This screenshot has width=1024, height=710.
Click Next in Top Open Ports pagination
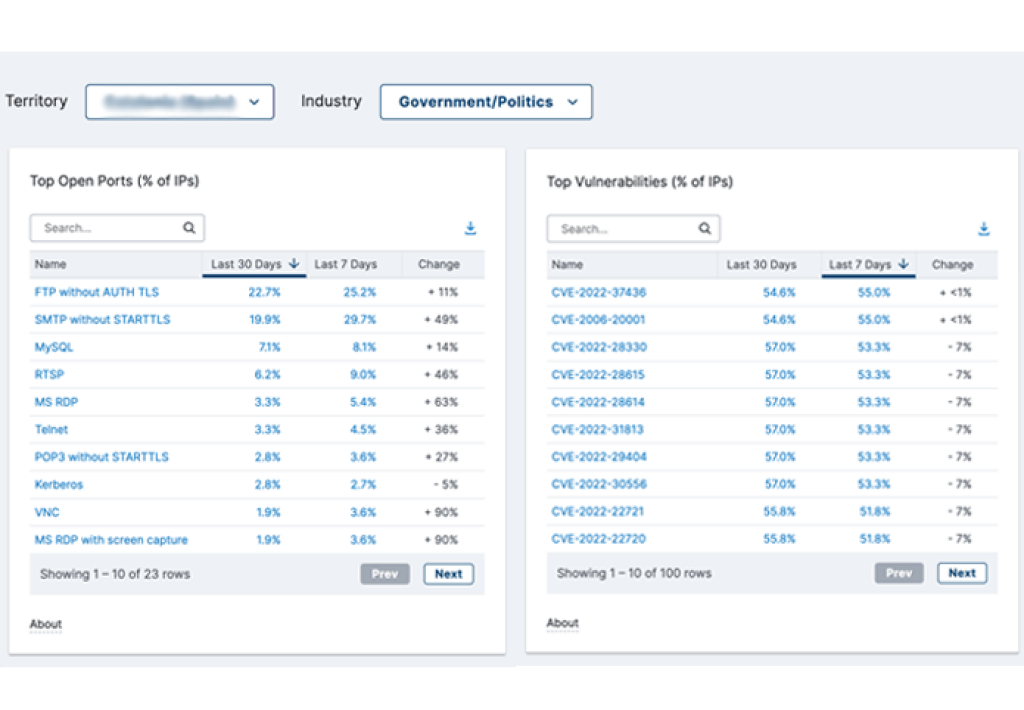(x=448, y=573)
